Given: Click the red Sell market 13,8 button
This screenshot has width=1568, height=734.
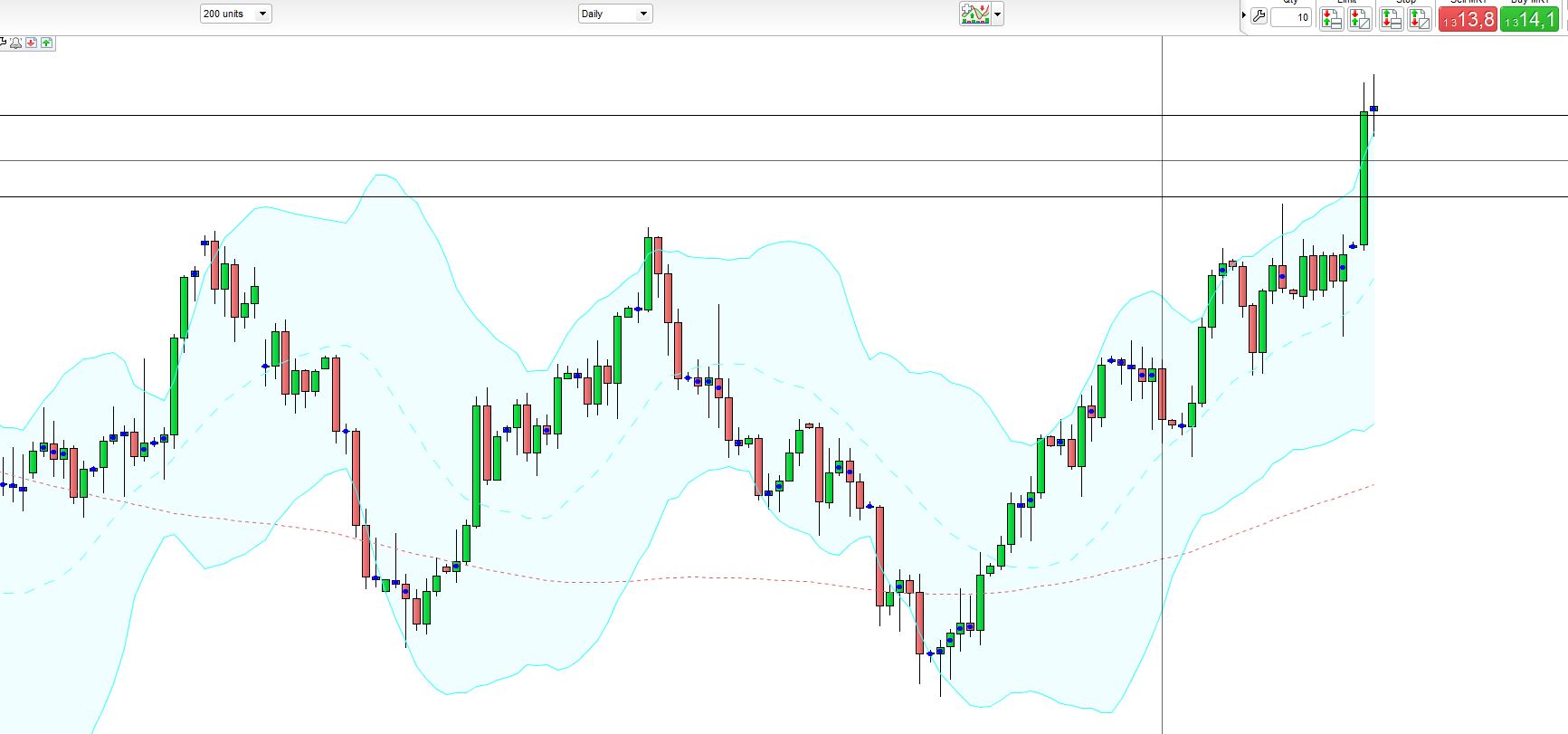Looking at the screenshot, I should point(1468,19).
